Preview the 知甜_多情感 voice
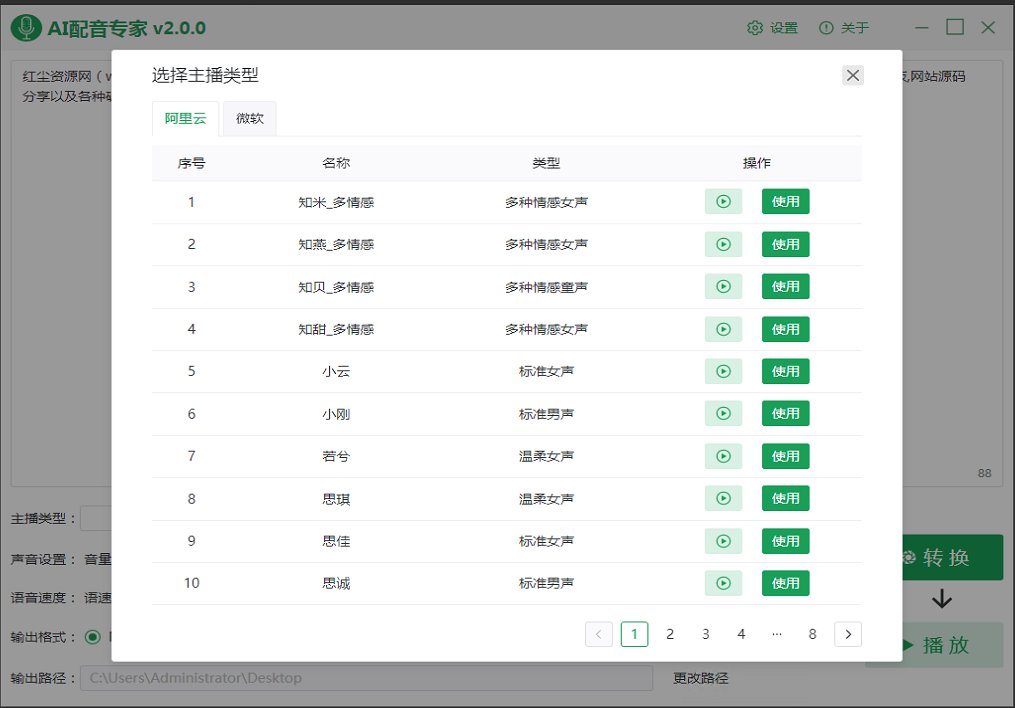 [x=723, y=329]
